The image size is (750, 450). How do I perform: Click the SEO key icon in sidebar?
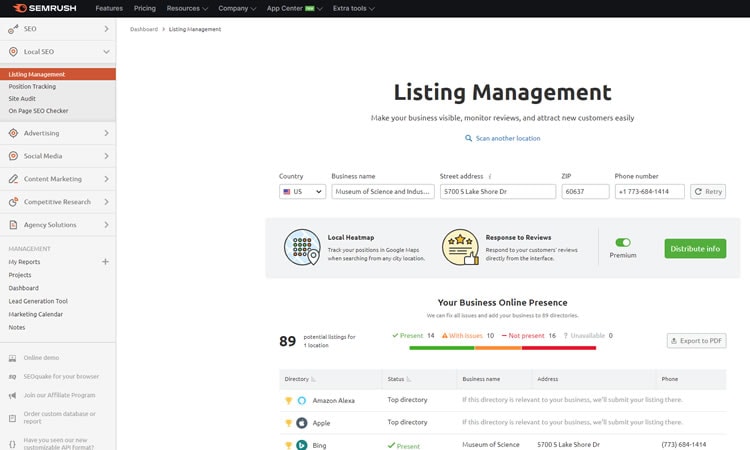click(x=13, y=29)
